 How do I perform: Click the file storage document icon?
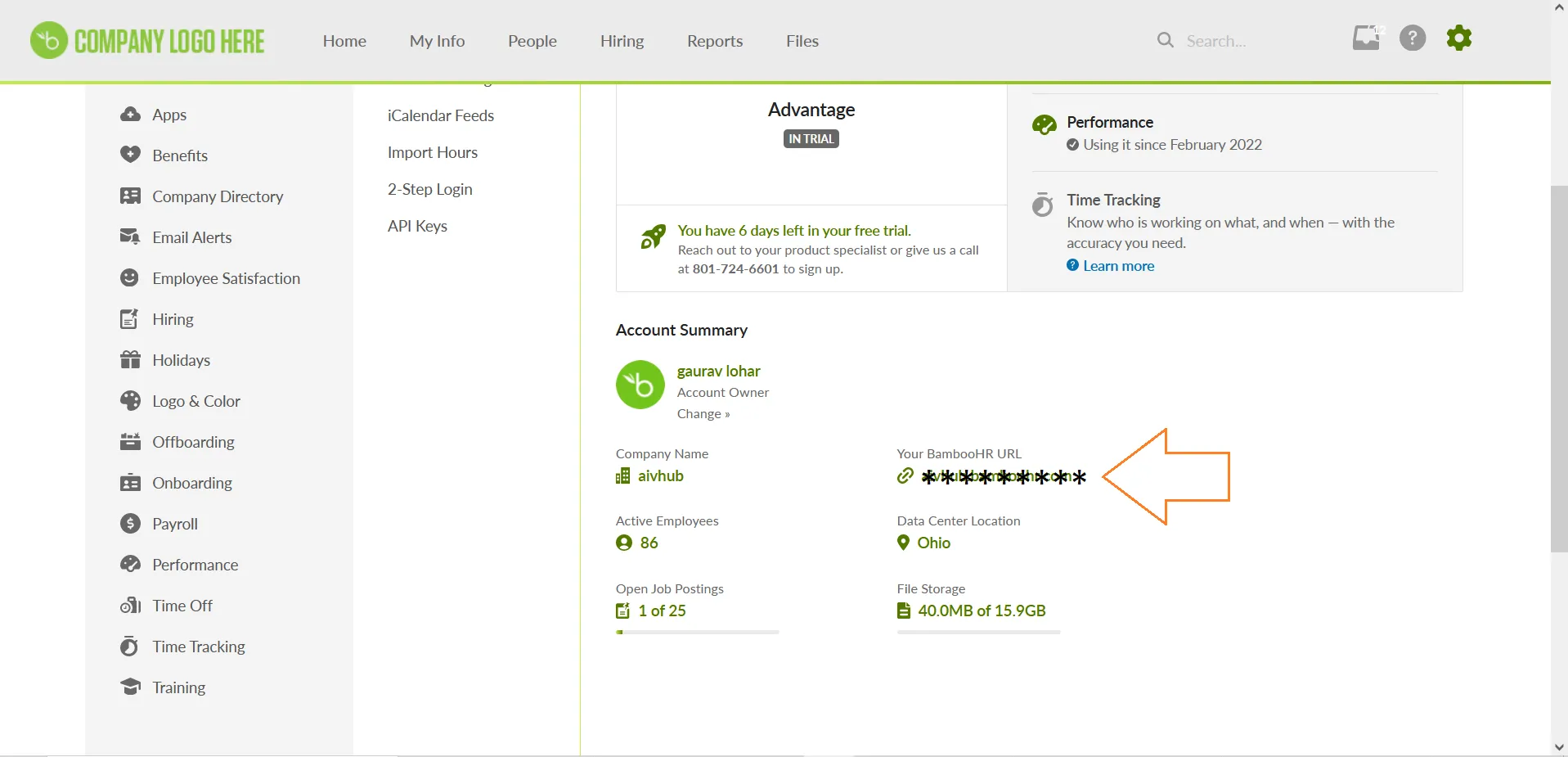tap(904, 611)
